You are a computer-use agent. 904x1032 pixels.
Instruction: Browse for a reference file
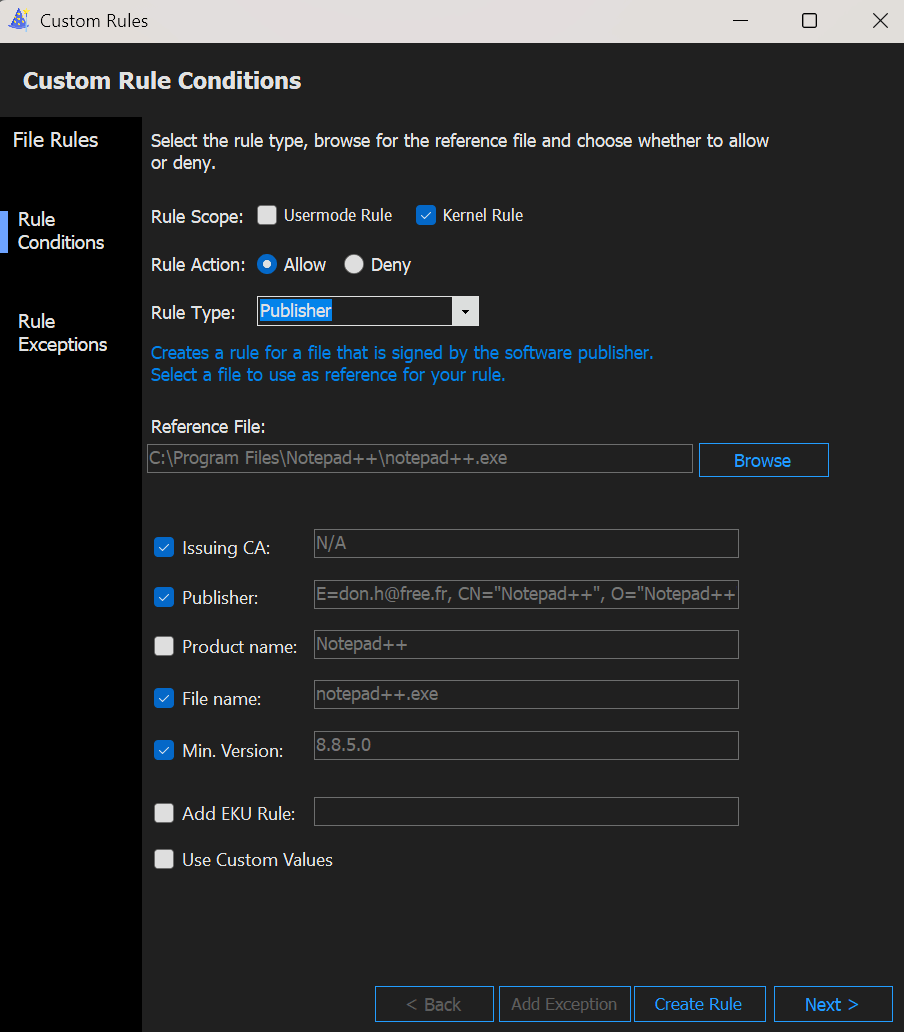tap(763, 461)
